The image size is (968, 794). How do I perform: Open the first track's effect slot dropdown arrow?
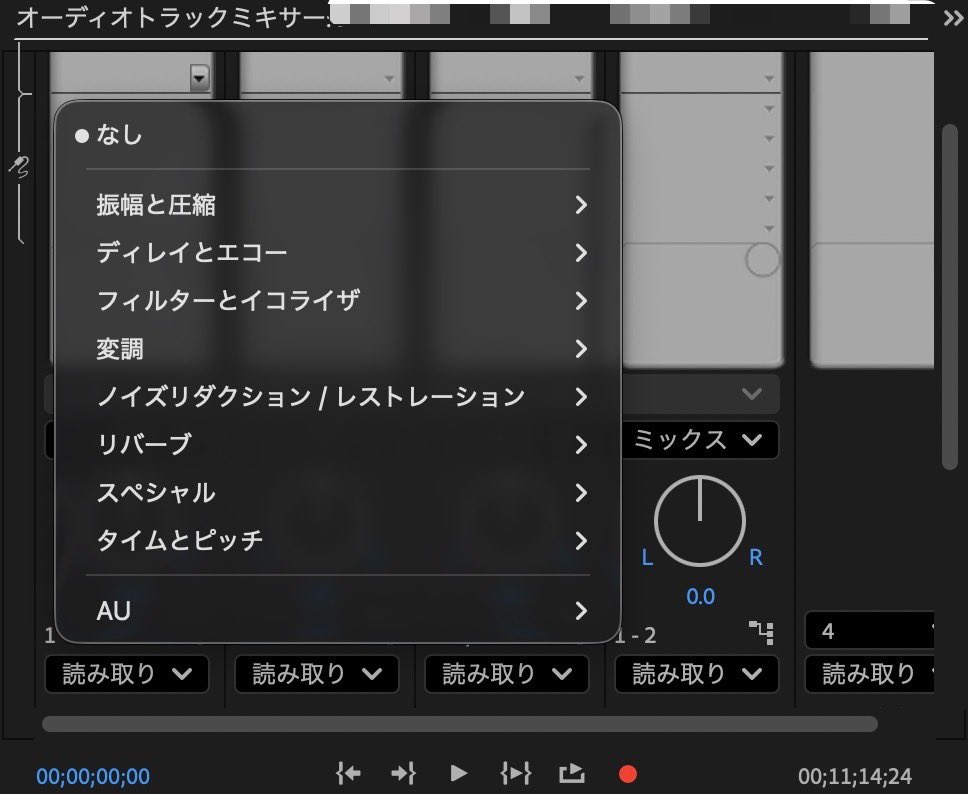click(199, 78)
